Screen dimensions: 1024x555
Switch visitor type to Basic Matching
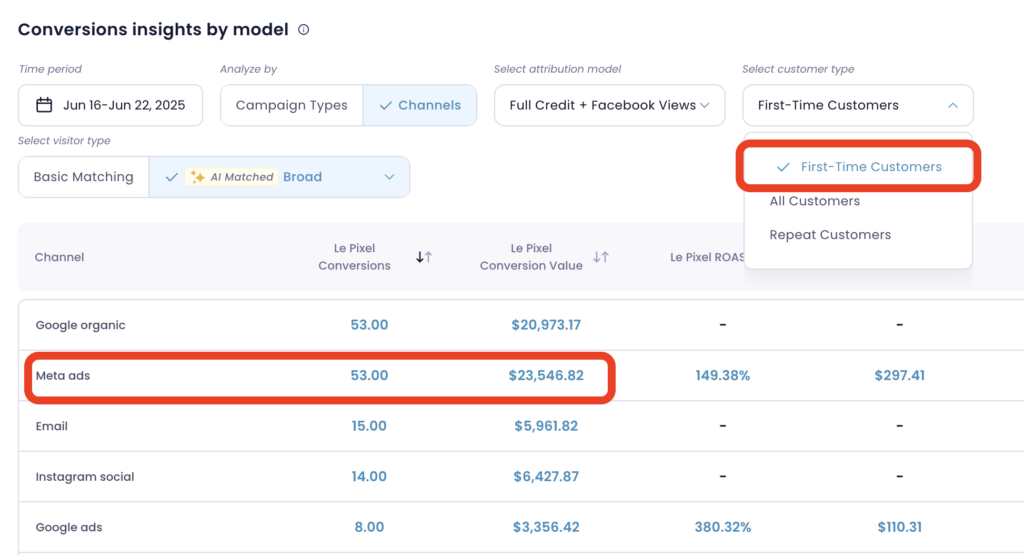coord(83,177)
